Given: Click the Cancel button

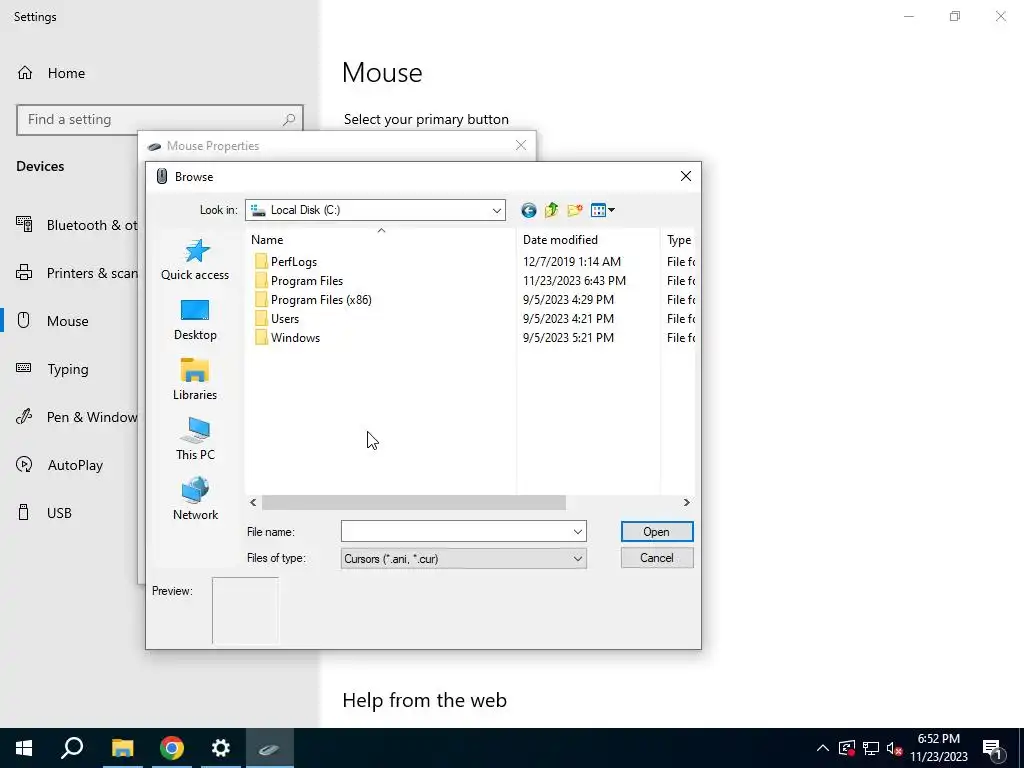Looking at the screenshot, I should pos(656,558).
